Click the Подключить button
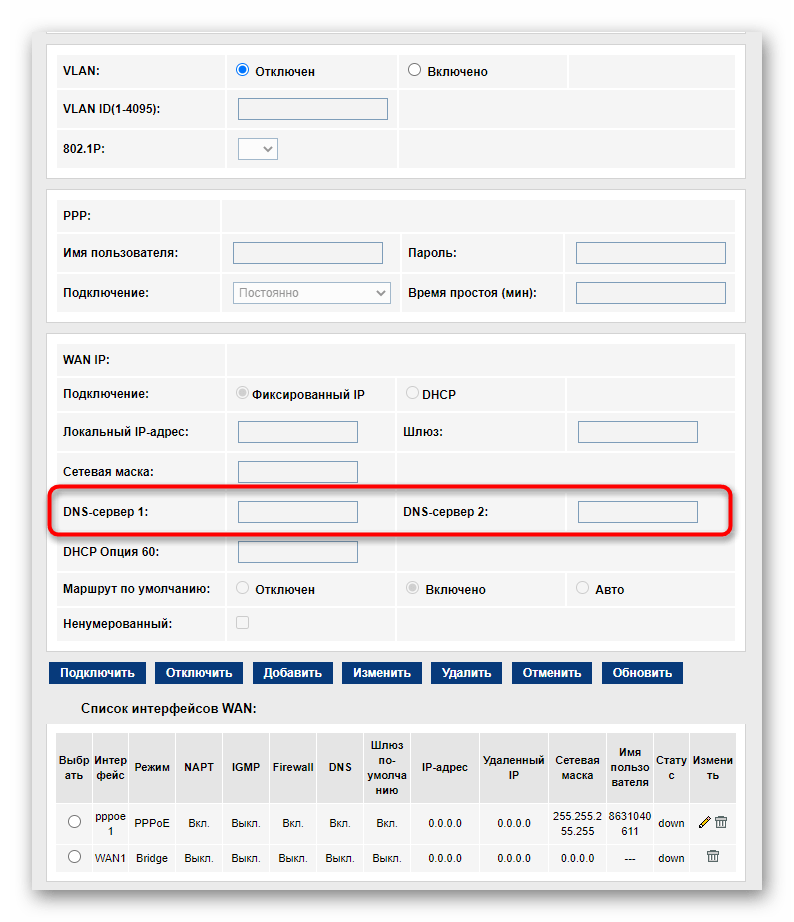Image resolution: width=794 pixels, height=922 pixels. (x=98, y=673)
